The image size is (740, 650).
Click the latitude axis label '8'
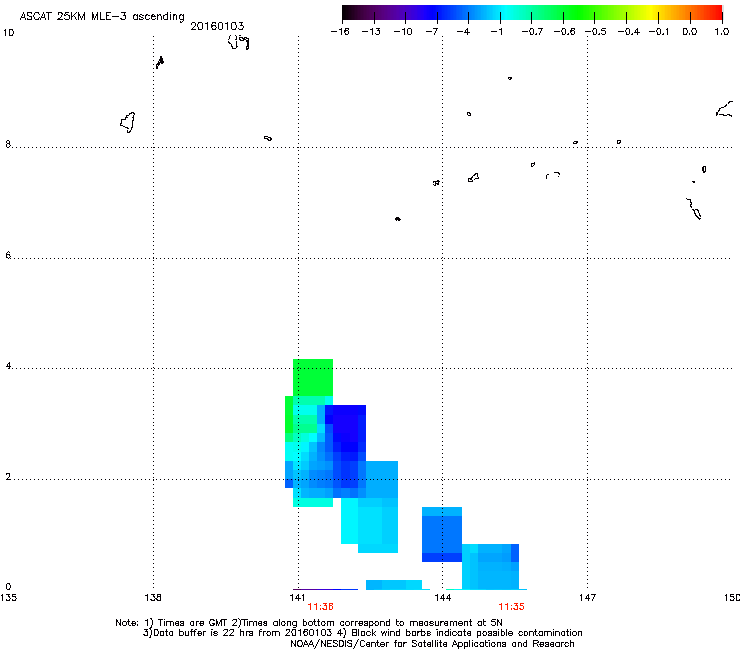coord(8,144)
